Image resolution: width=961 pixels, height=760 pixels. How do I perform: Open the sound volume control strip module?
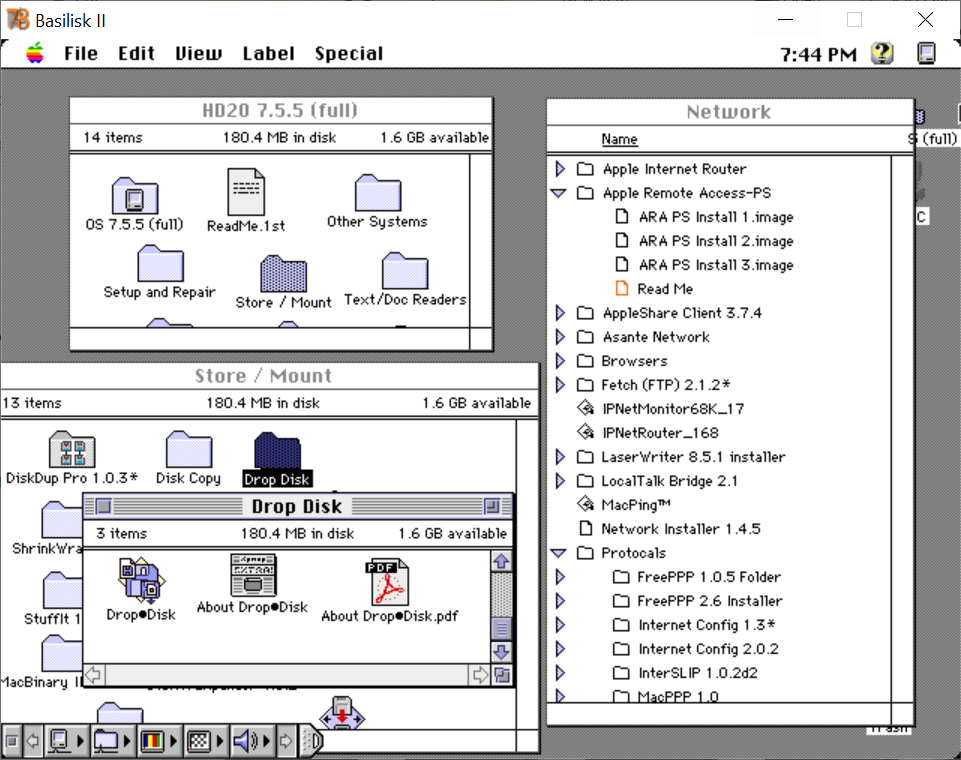click(x=252, y=741)
